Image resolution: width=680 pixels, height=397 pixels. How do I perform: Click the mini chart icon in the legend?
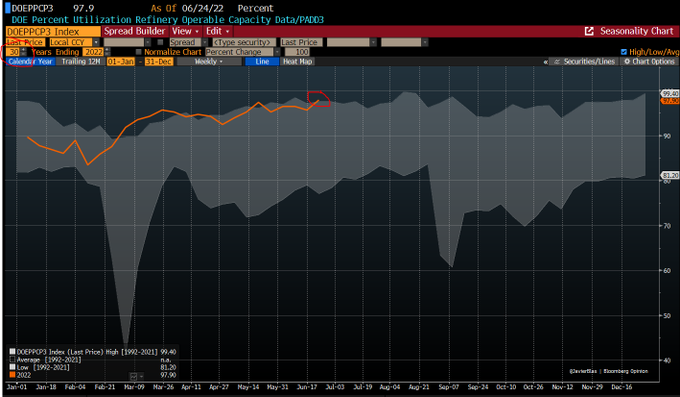(x=134, y=376)
